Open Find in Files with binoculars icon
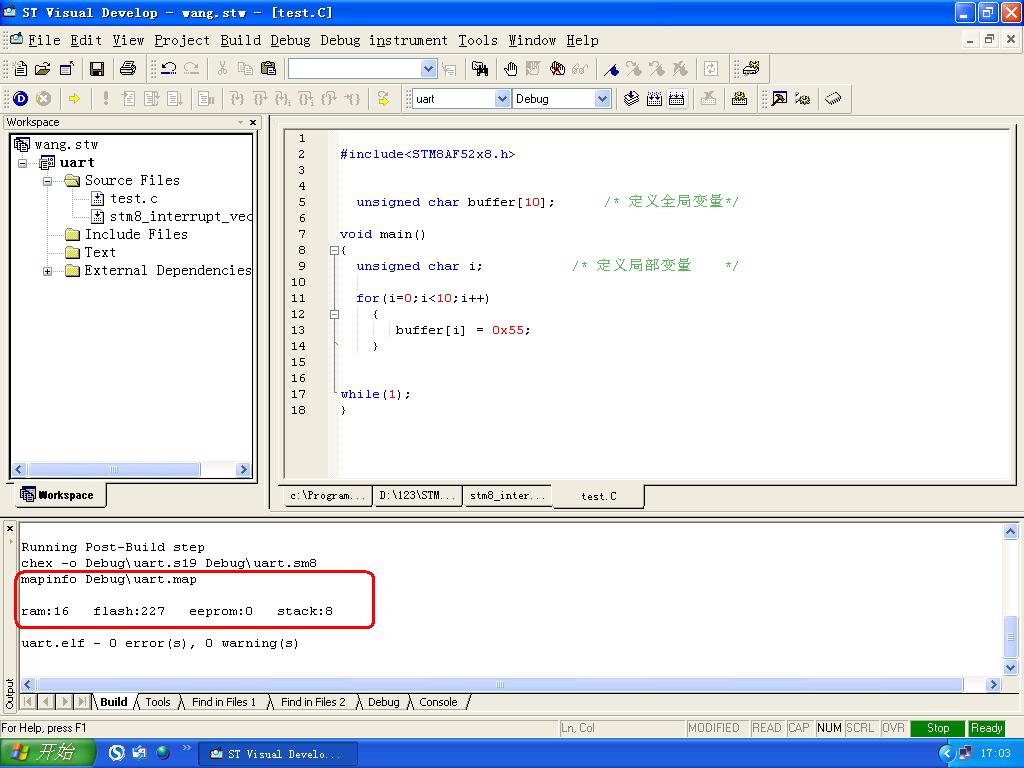The width and height of the screenshot is (1024, 768). coord(480,68)
